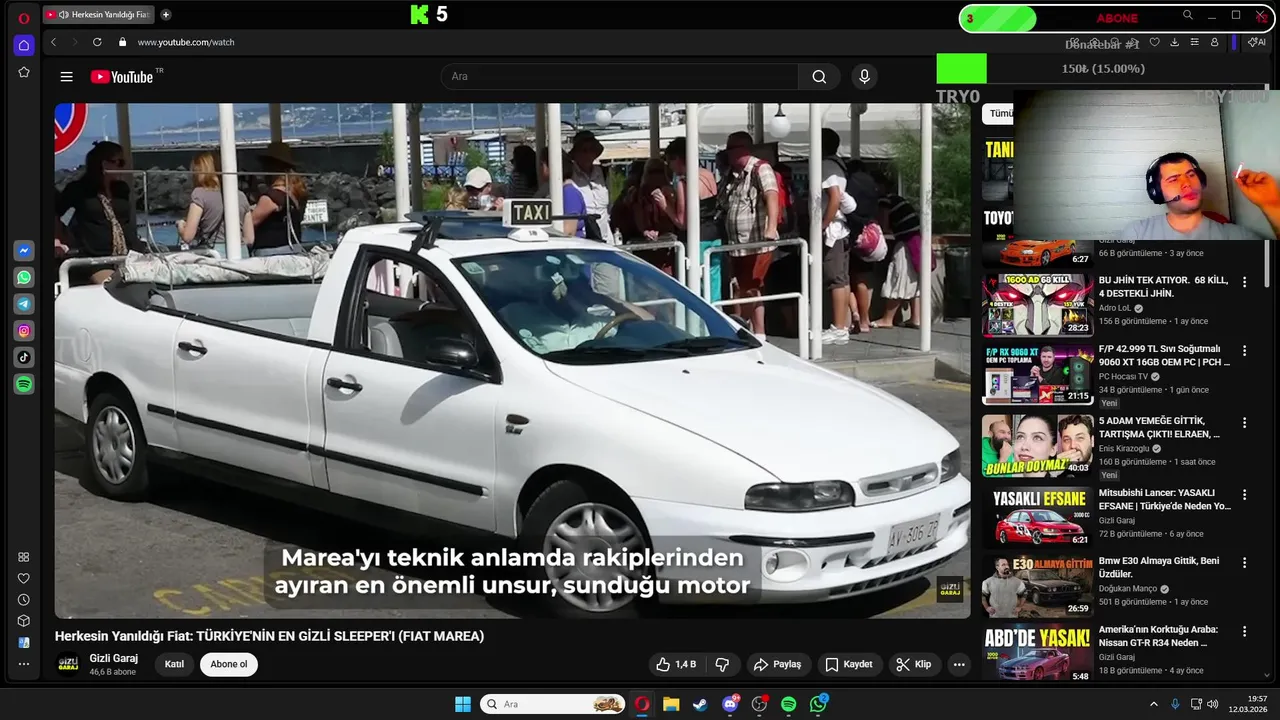The width and height of the screenshot is (1280, 720).
Task: Open new tab with plus button
Action: click(x=166, y=15)
